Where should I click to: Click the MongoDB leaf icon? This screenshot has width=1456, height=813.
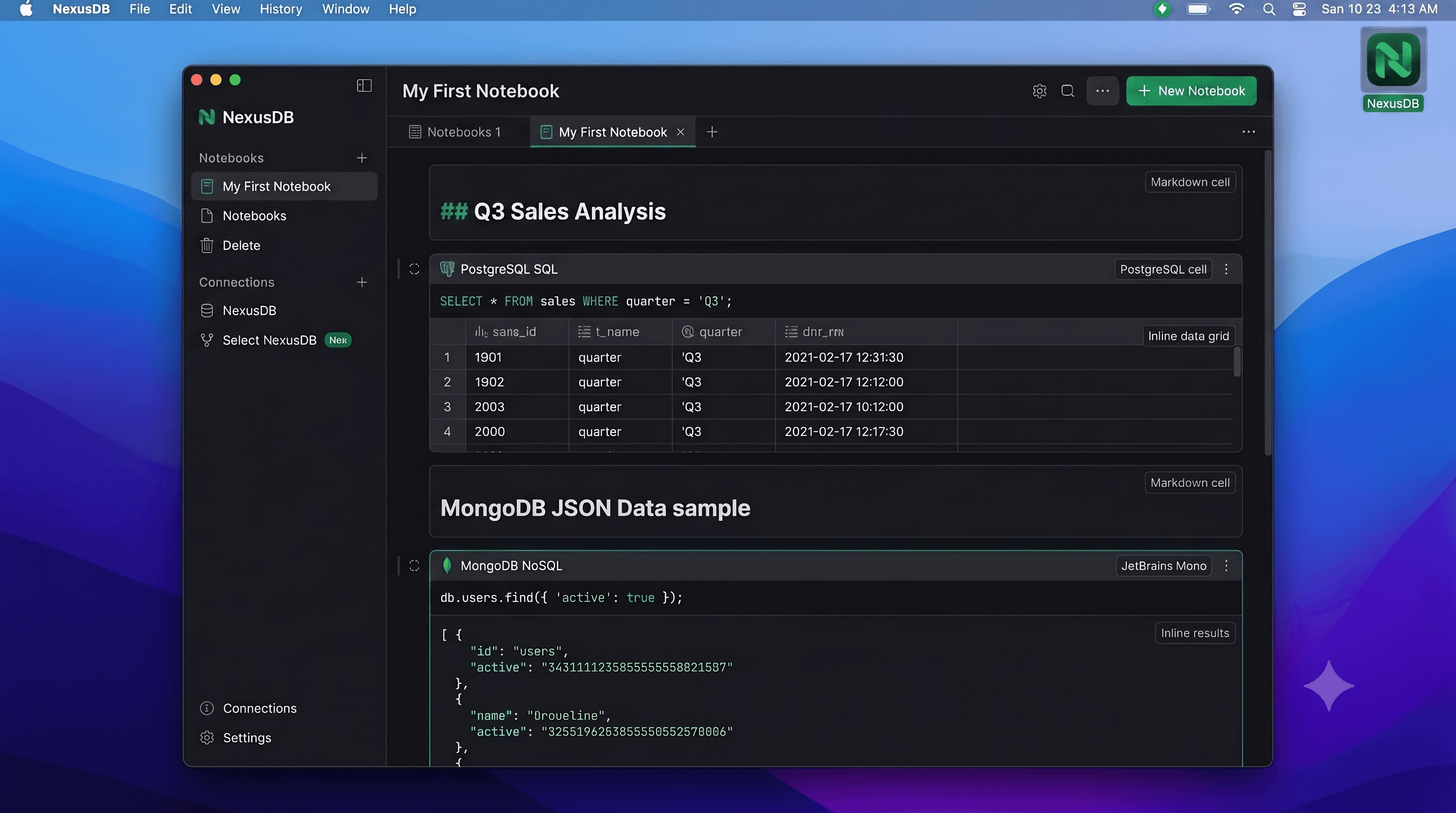(x=447, y=565)
